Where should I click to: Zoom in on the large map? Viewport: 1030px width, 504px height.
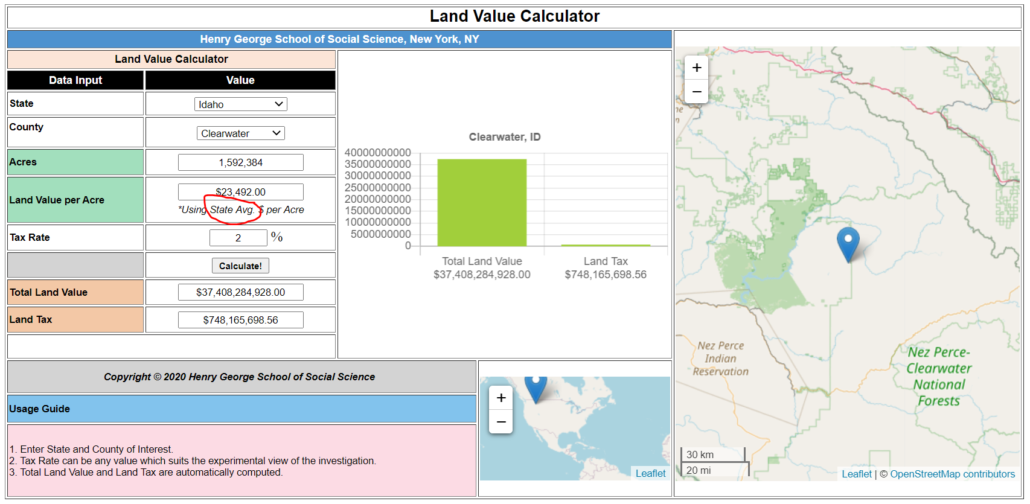(x=697, y=67)
